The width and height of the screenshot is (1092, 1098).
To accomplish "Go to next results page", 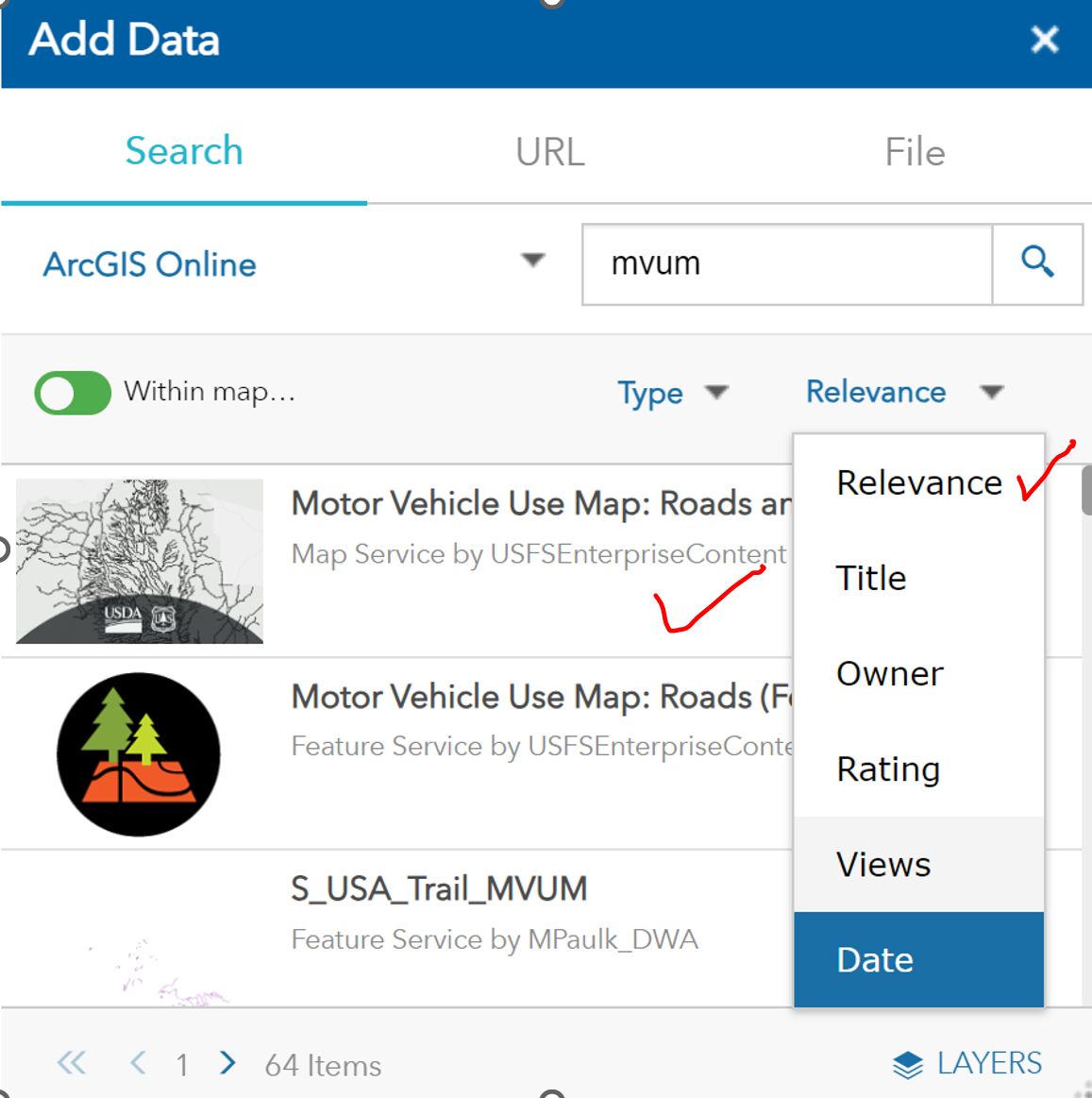I will [x=227, y=1064].
